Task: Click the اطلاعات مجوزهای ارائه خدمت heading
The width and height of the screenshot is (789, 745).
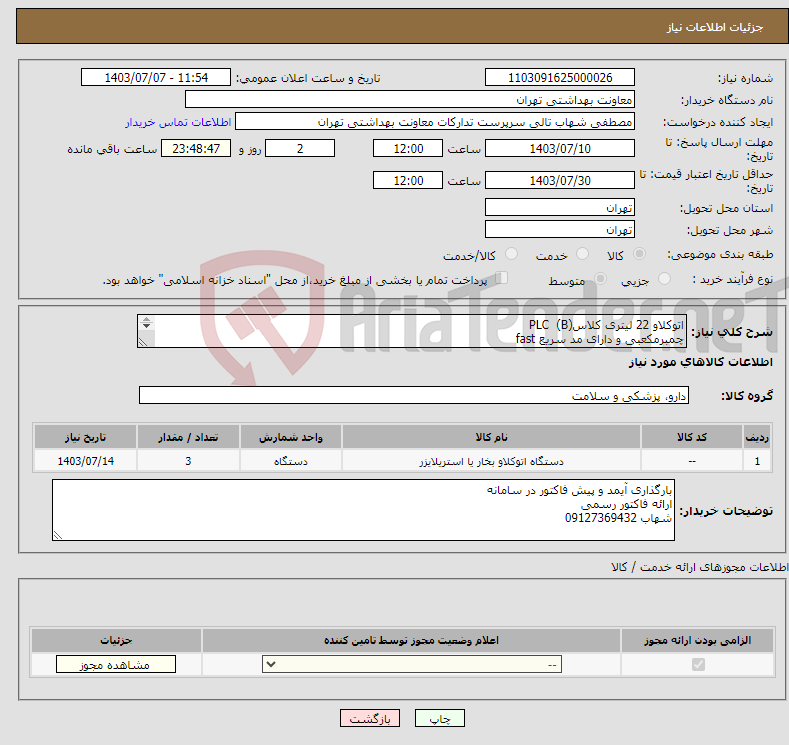Action: (699, 567)
